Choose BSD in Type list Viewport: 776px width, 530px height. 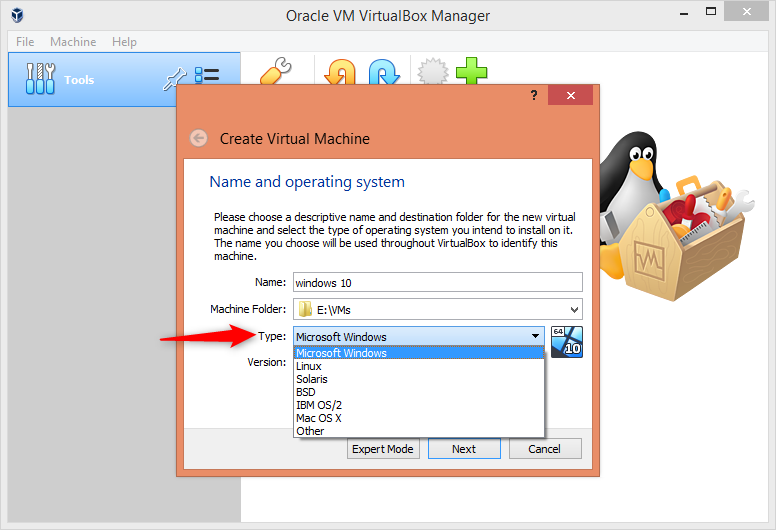[419, 392]
